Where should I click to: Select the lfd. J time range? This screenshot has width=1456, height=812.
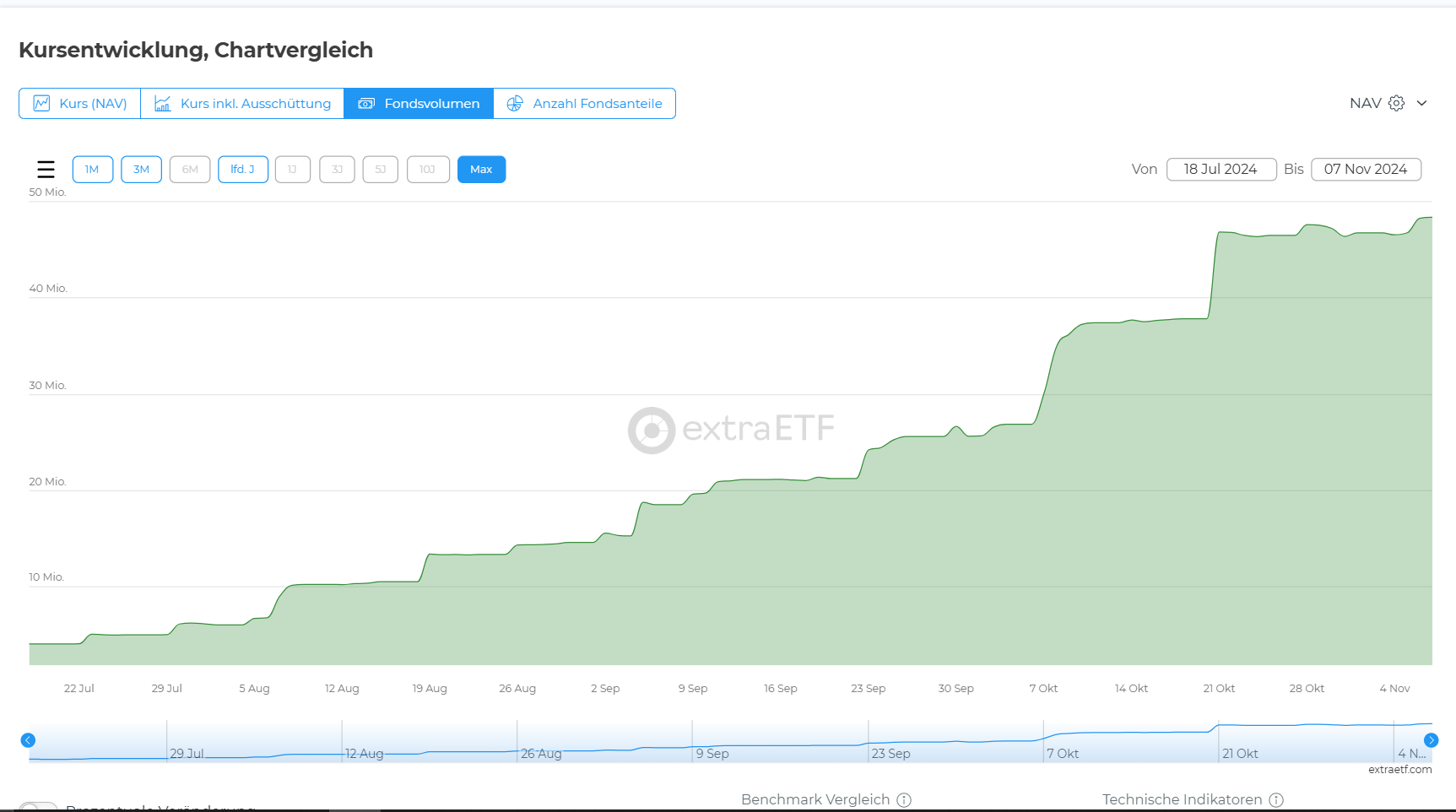[242, 170]
